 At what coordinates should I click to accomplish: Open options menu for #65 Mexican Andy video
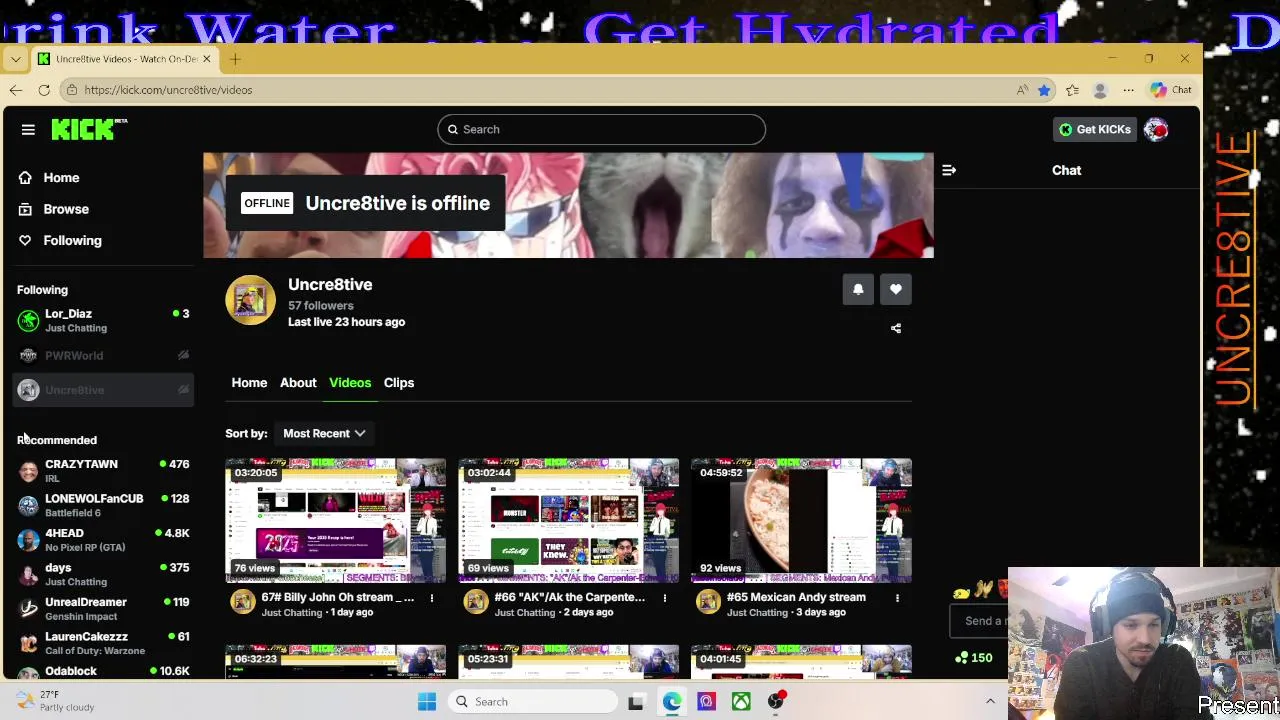coord(897,598)
